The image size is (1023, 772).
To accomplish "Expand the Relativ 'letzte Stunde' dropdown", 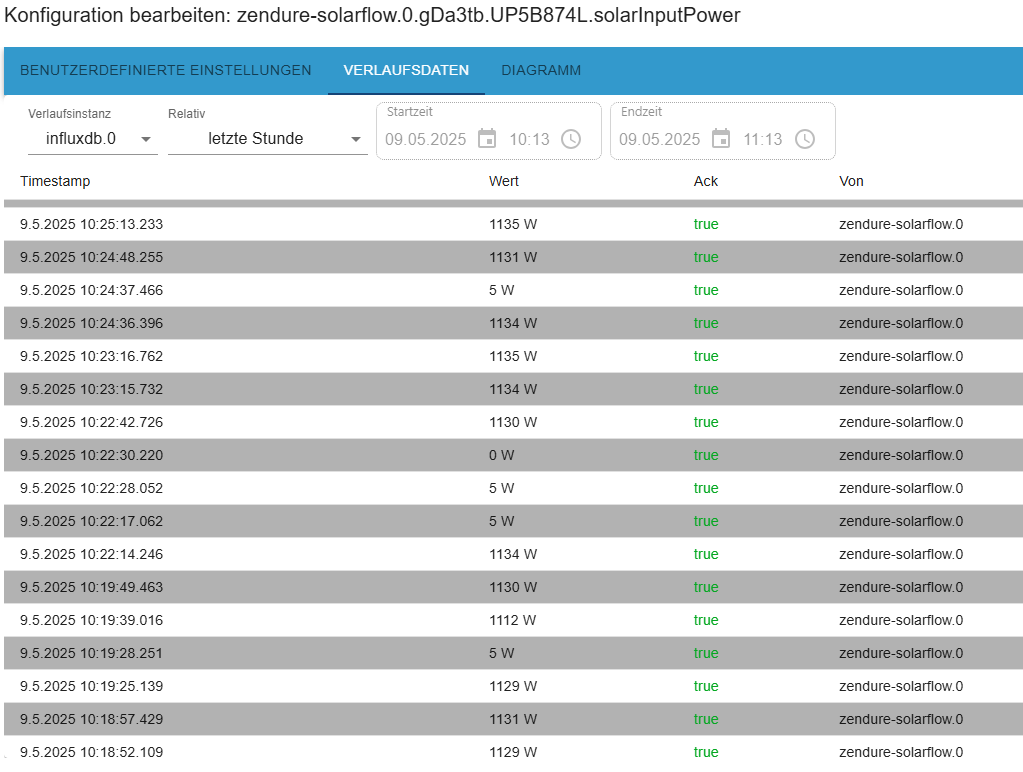I will pyautogui.click(x=267, y=139).
